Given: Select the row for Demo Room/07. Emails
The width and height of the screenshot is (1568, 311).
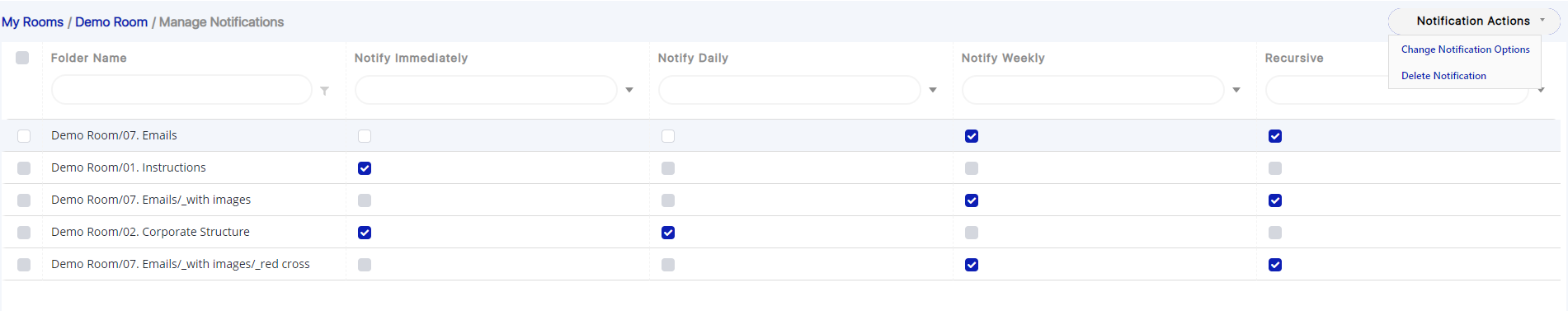Looking at the screenshot, I should 24,136.
